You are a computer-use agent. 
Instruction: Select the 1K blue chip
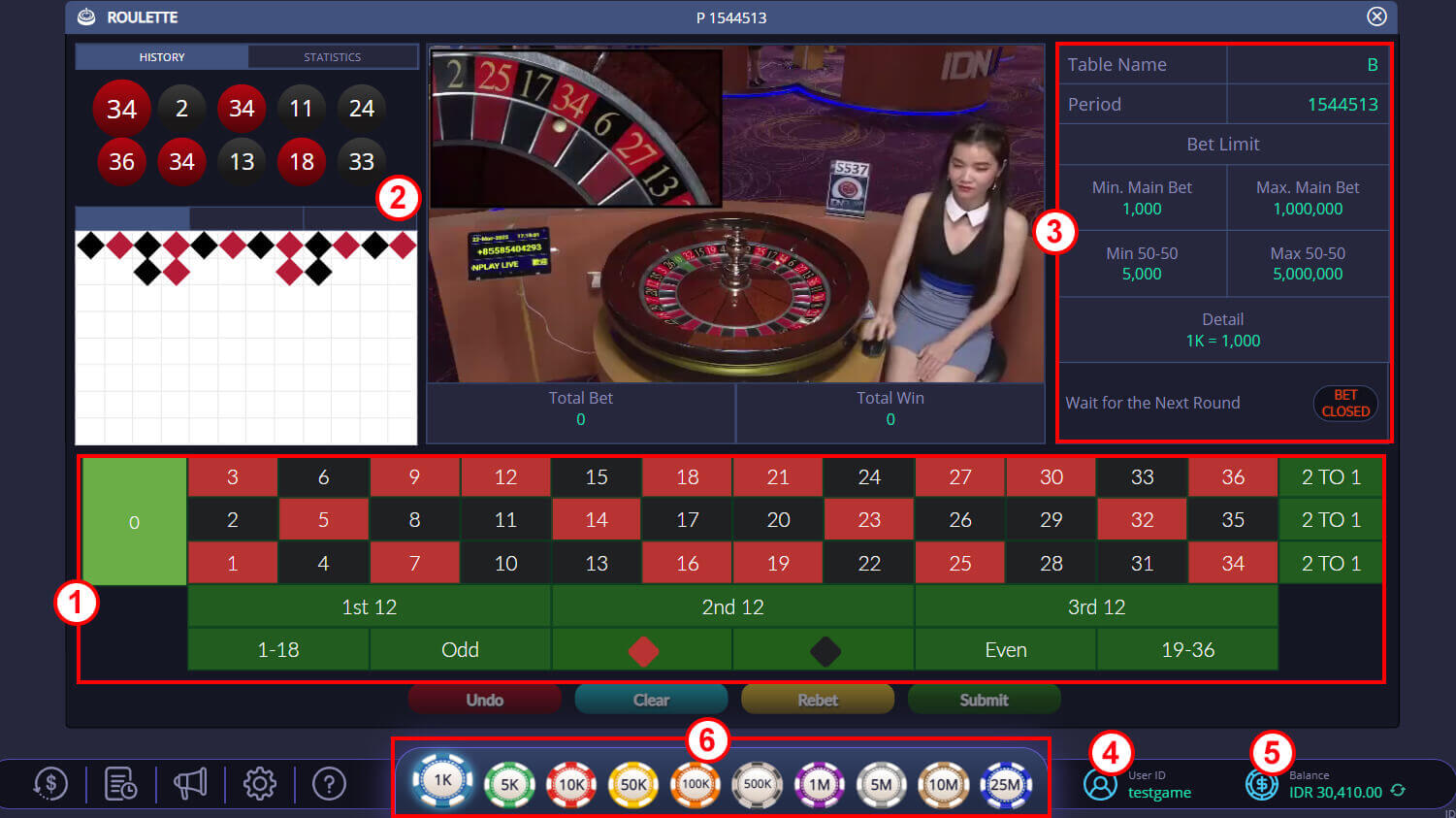[443, 780]
